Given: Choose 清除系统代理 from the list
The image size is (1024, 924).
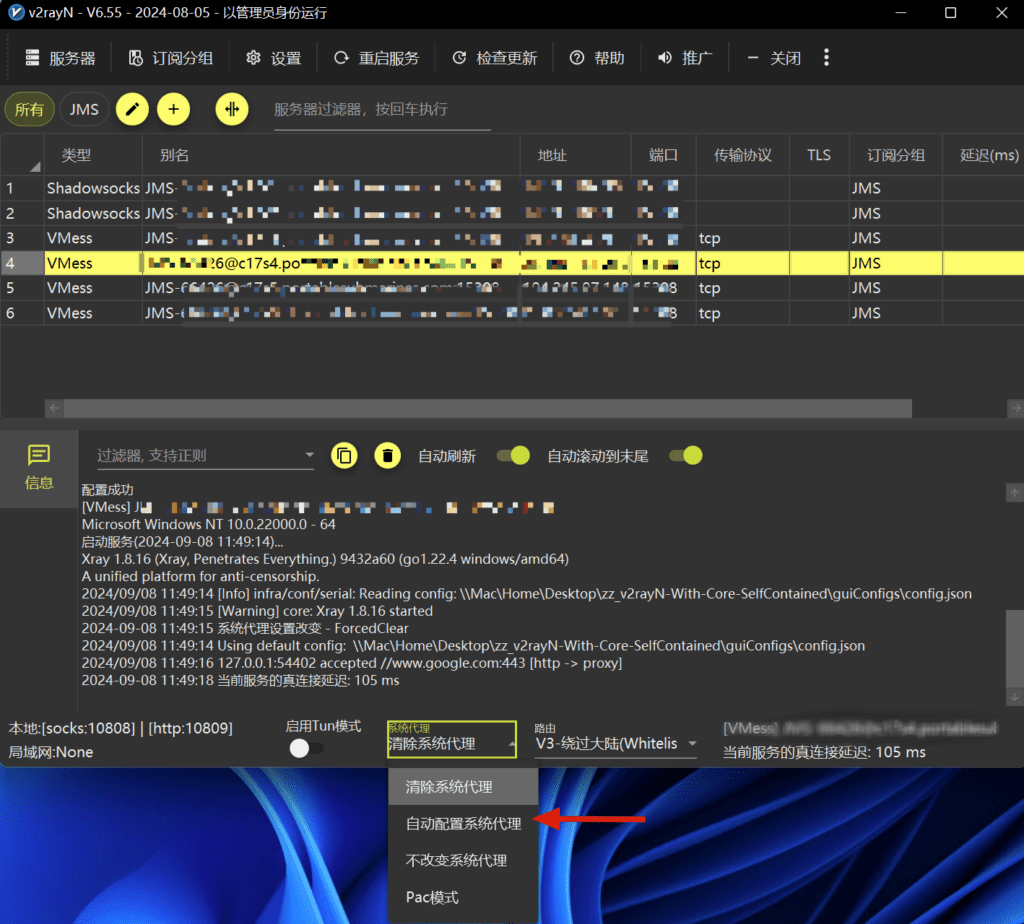Looking at the screenshot, I should point(463,787).
